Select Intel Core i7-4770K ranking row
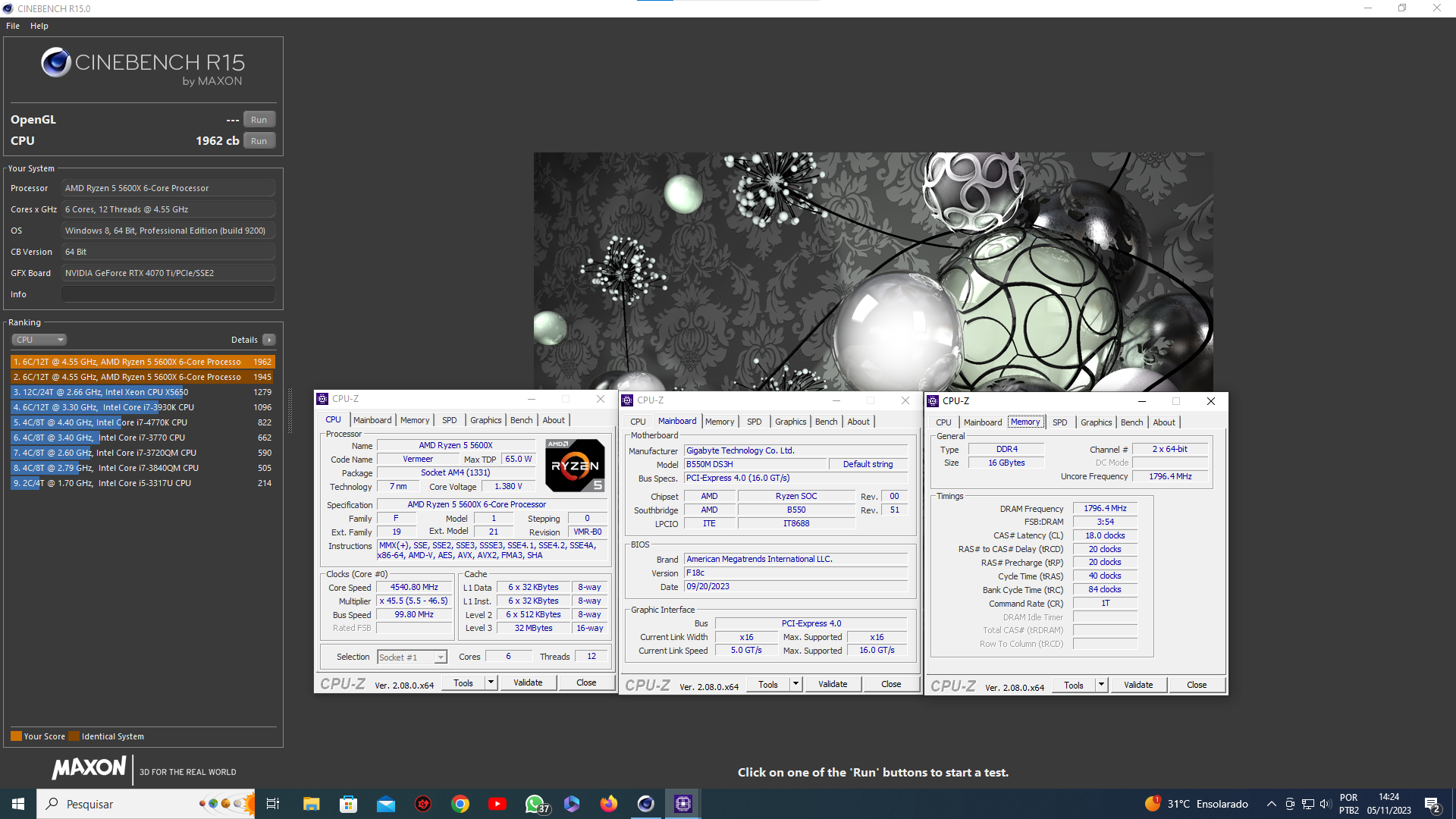 143,422
